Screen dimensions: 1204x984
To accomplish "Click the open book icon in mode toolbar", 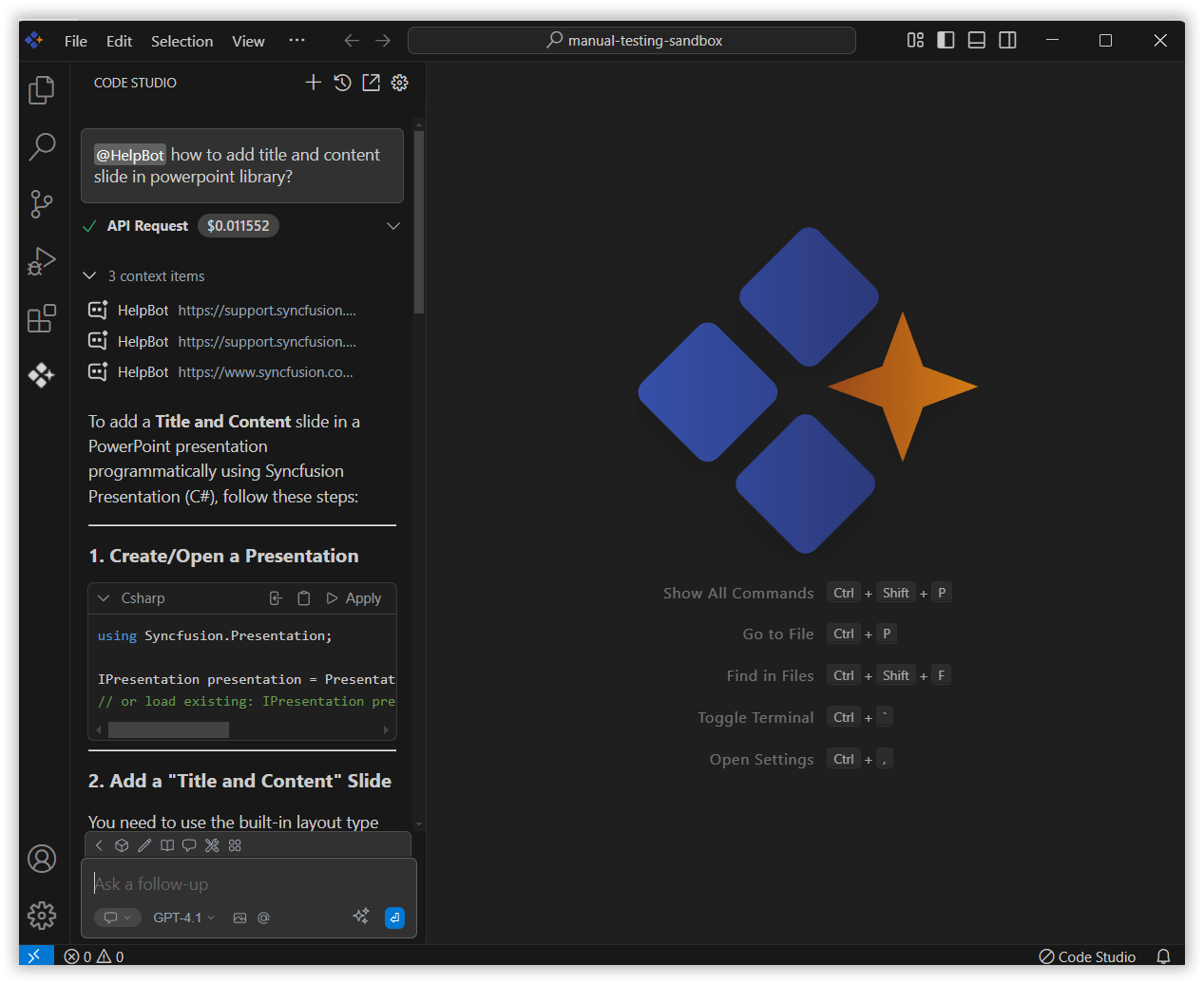I will [167, 845].
